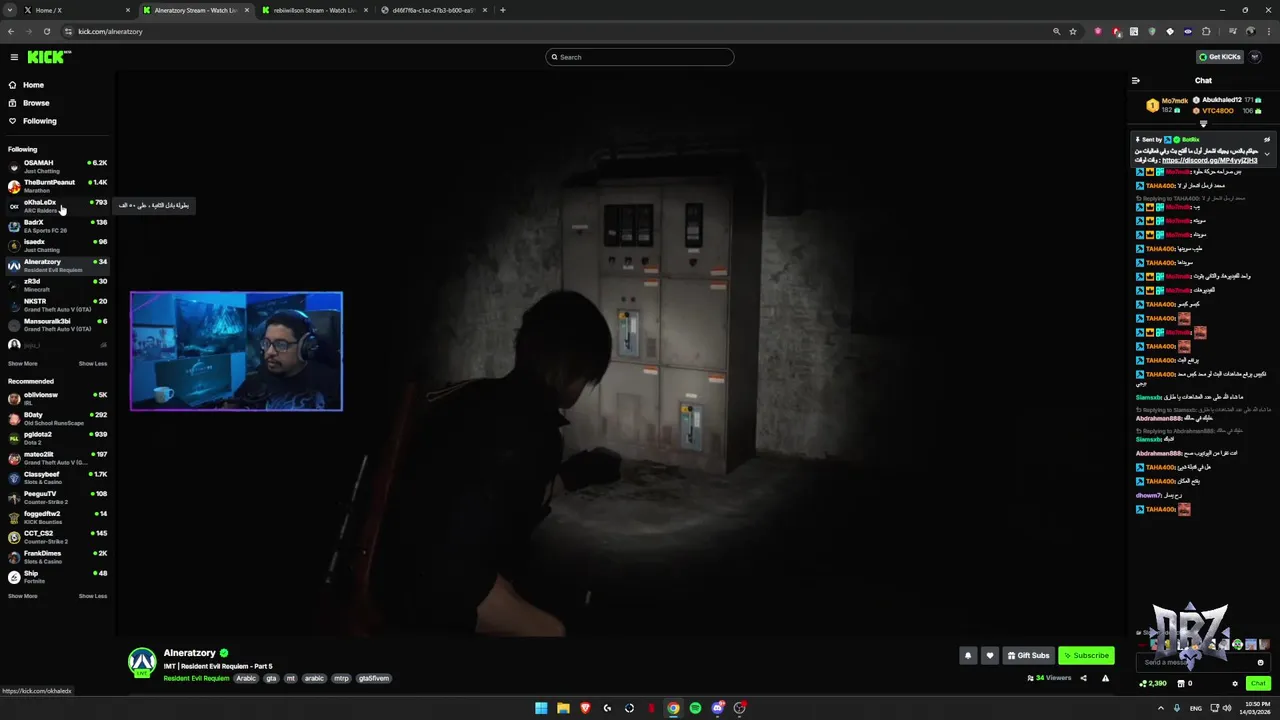Open B0aty recommended channel
This screenshot has width=1280, height=720.
pos(57,418)
